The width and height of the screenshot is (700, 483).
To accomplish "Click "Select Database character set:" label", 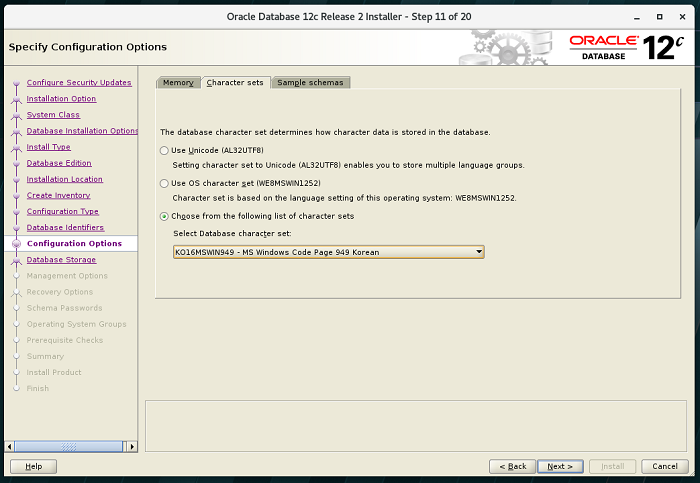I will tap(232, 233).
